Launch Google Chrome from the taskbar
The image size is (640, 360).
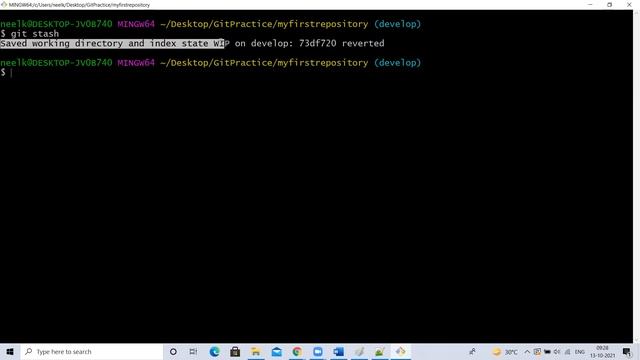297,351
